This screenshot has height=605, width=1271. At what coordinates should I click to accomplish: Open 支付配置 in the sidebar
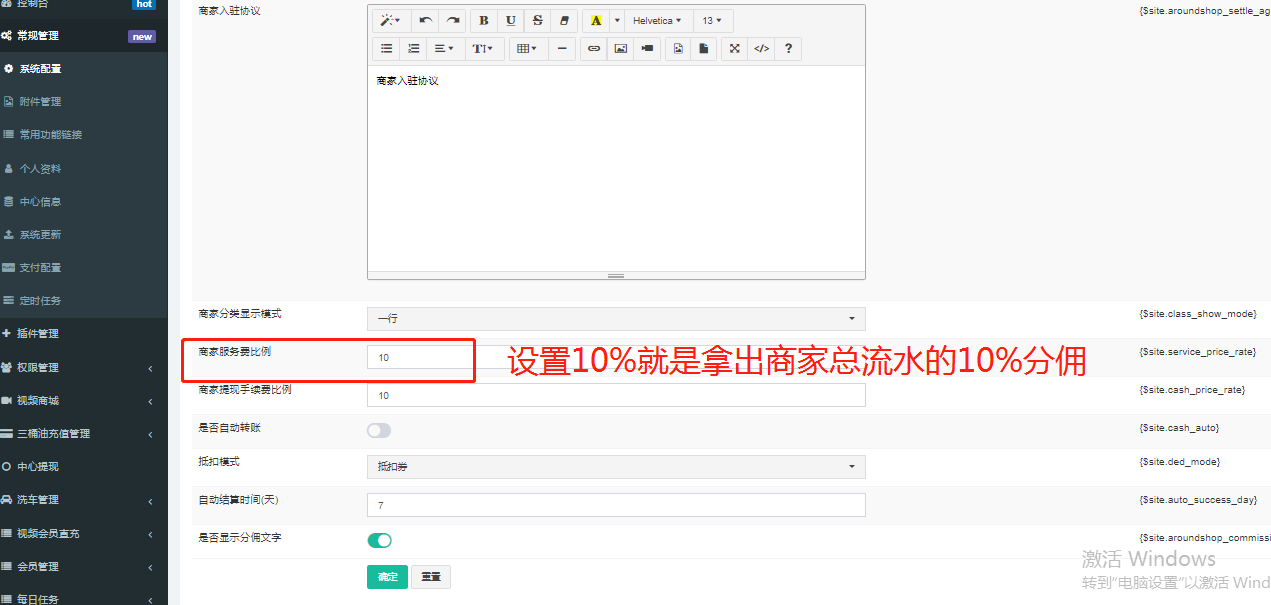click(84, 268)
